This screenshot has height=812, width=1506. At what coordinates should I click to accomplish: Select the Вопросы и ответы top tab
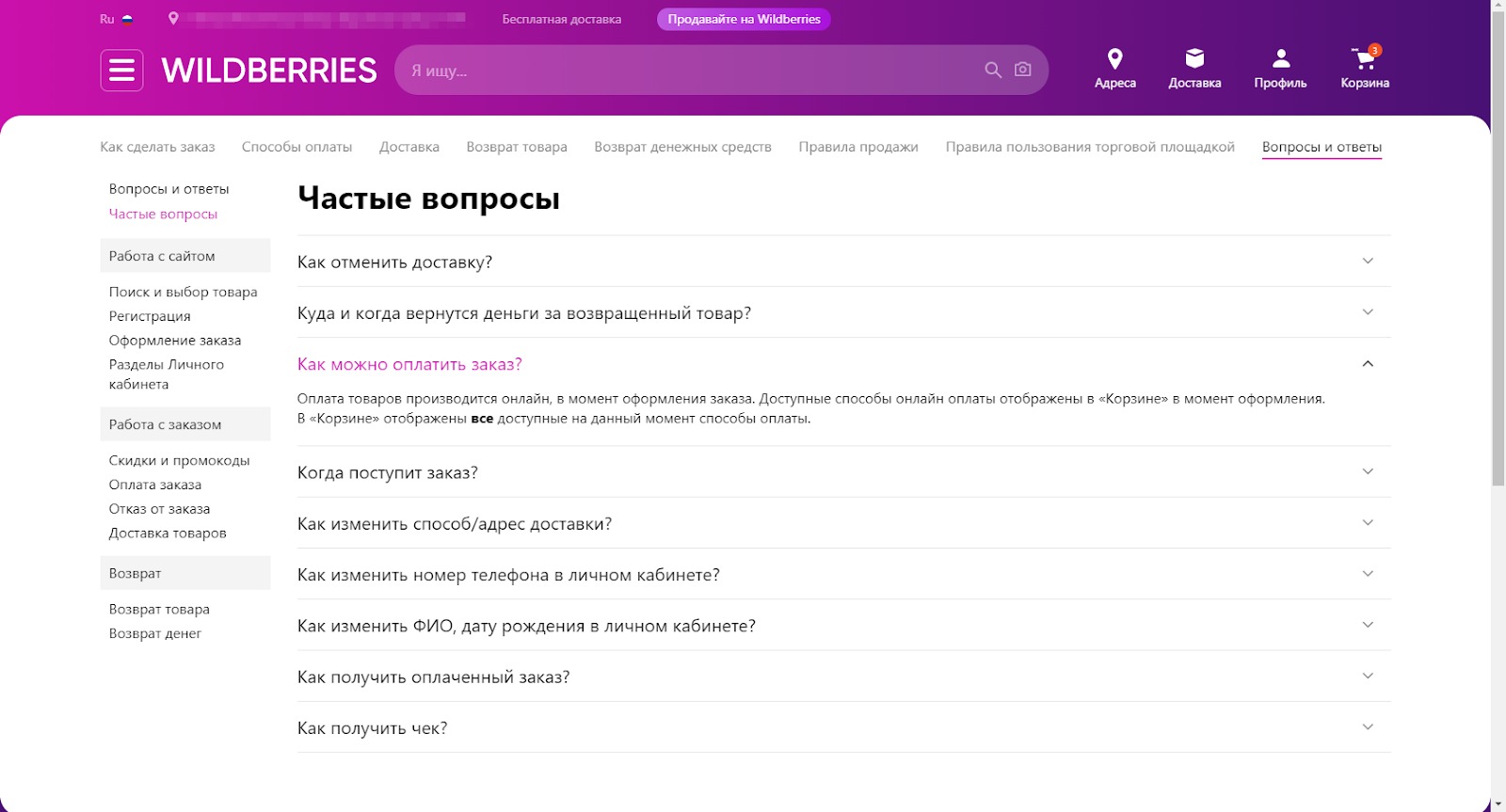tap(1322, 147)
